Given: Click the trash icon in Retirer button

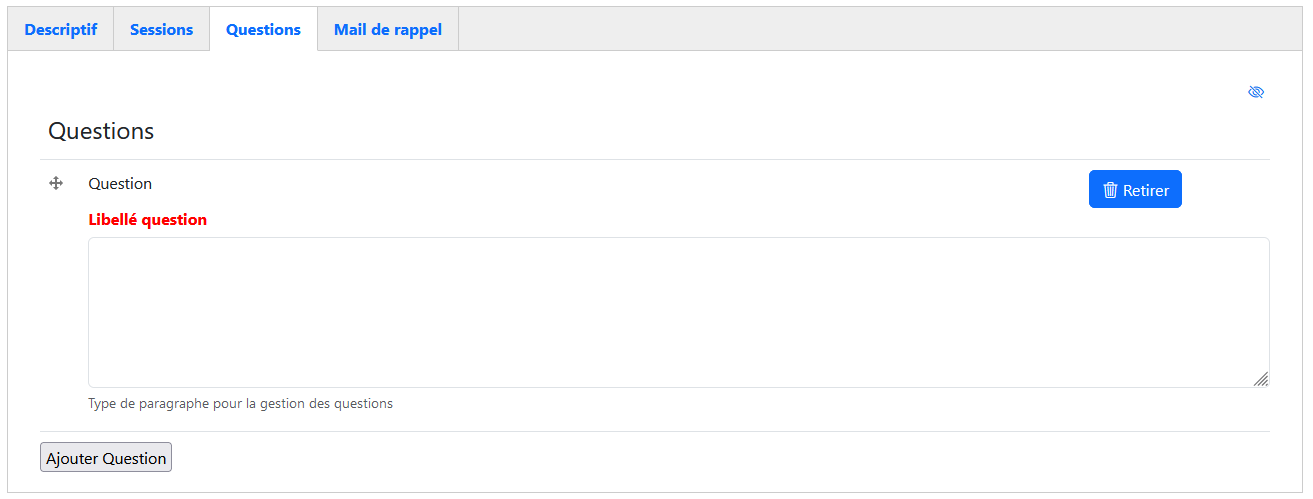Looking at the screenshot, I should pyautogui.click(x=1109, y=190).
